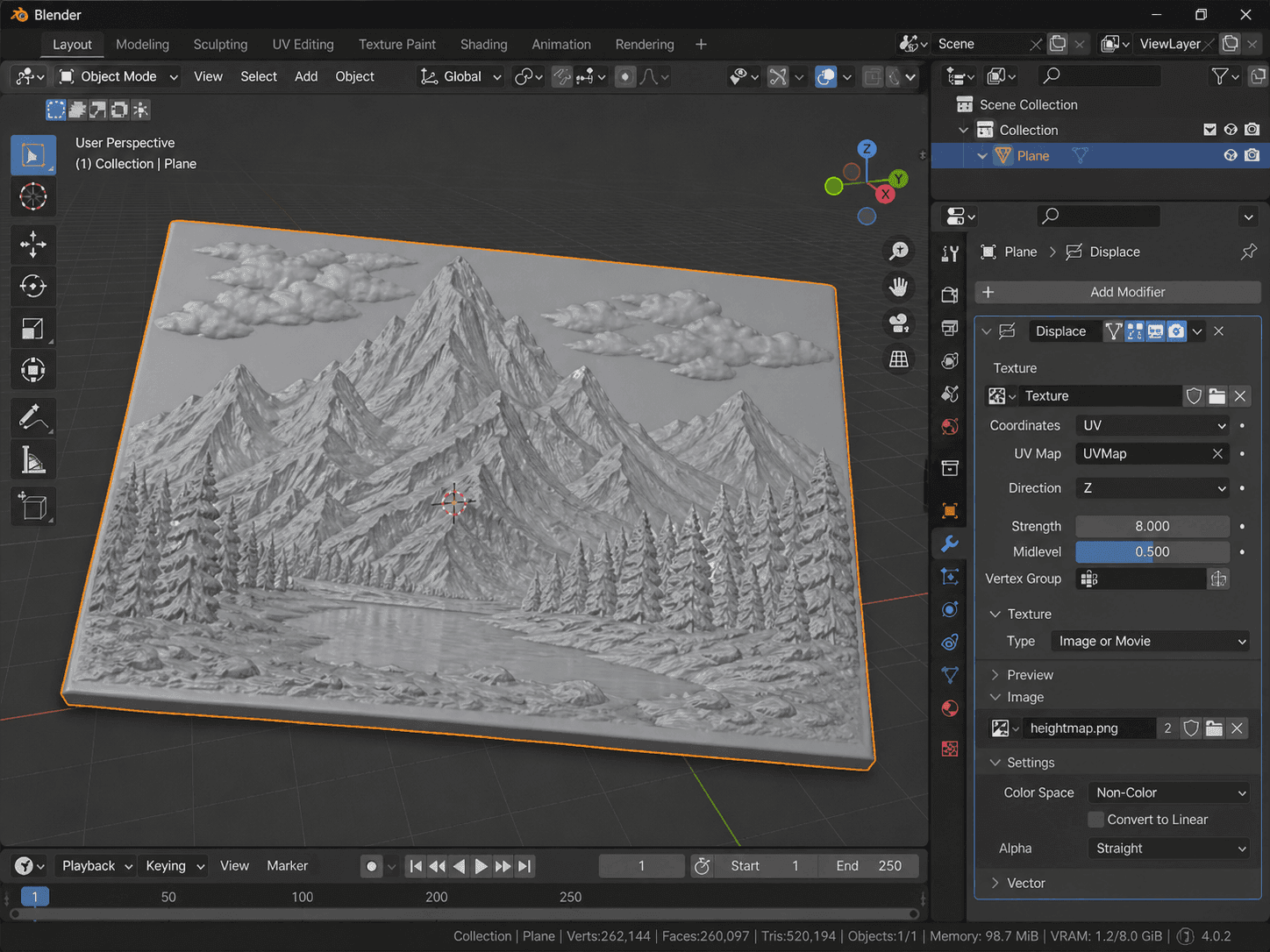Image resolution: width=1270 pixels, height=952 pixels.
Task: Toggle the Plane's viewport visibility in the Outliner
Action: pos(1231,155)
